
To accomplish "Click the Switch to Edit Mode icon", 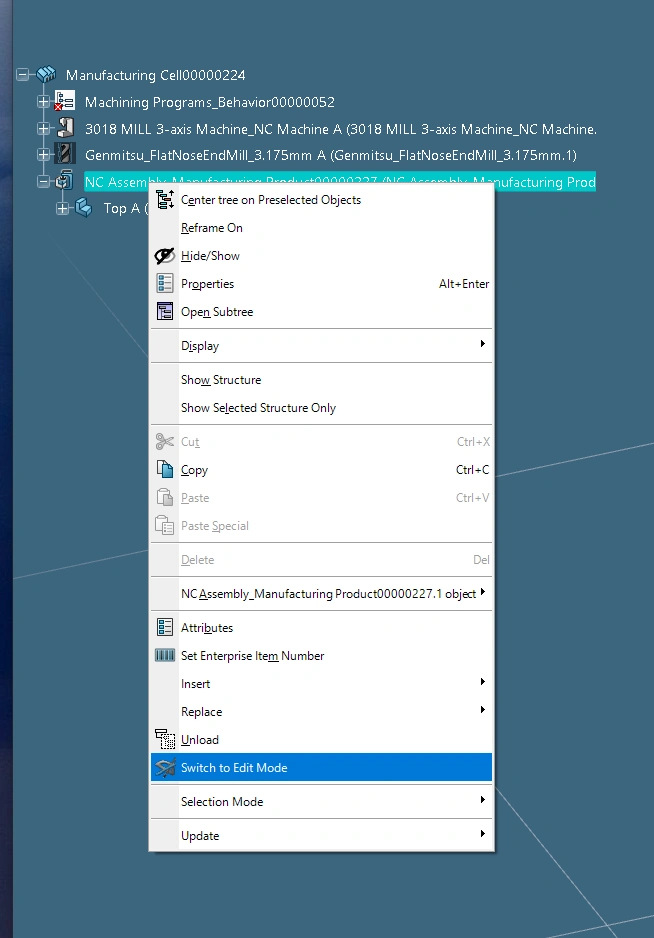I will click(165, 768).
